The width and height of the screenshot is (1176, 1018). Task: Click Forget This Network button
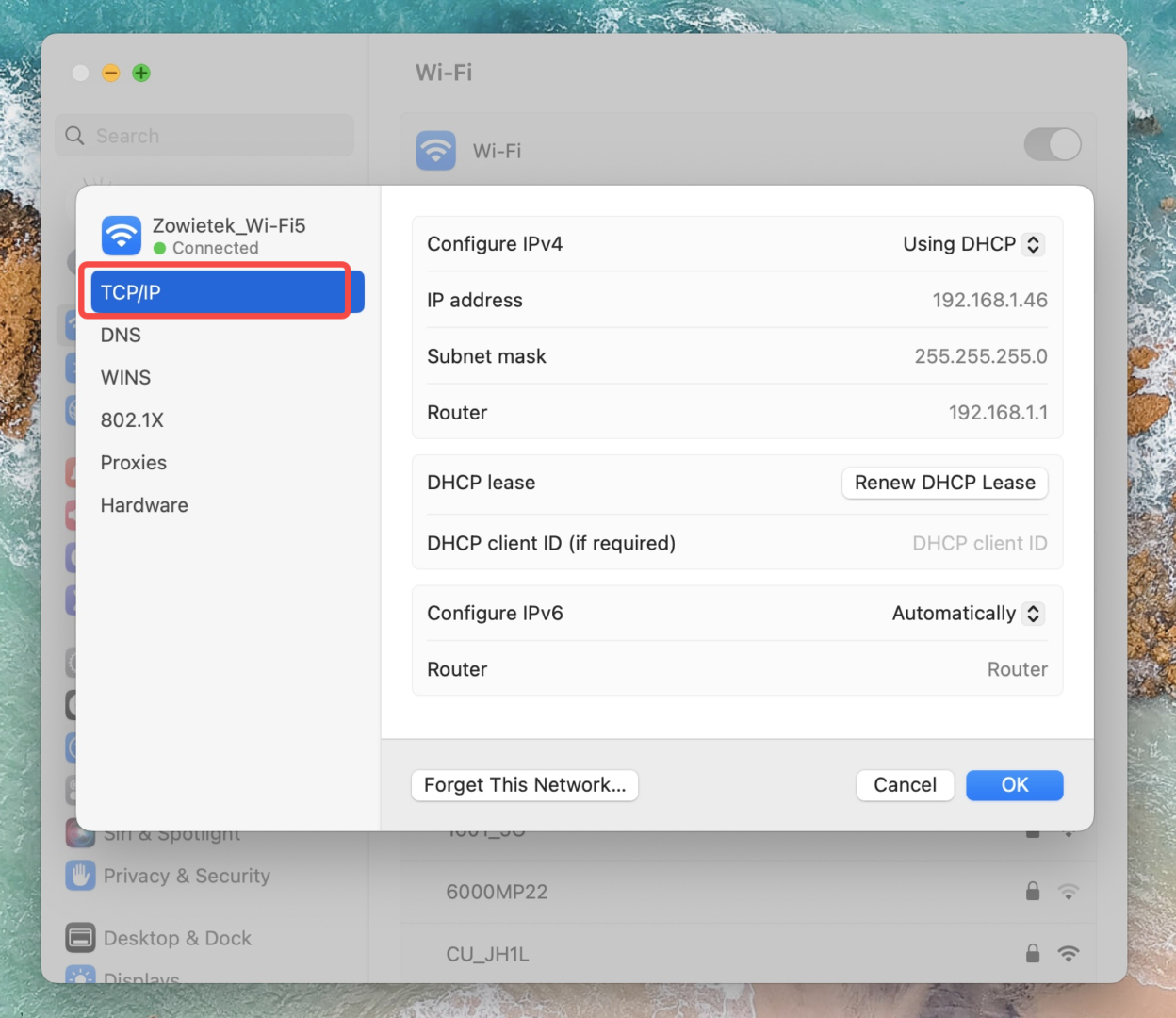[x=525, y=785]
